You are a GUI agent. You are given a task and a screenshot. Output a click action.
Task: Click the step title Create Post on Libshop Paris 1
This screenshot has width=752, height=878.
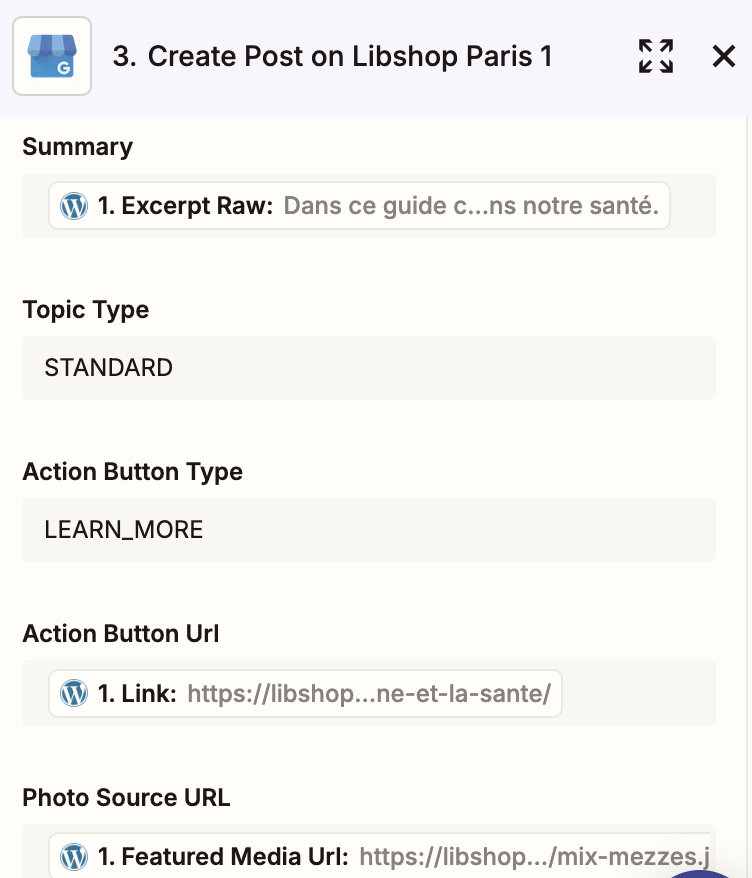pyautogui.click(x=333, y=56)
